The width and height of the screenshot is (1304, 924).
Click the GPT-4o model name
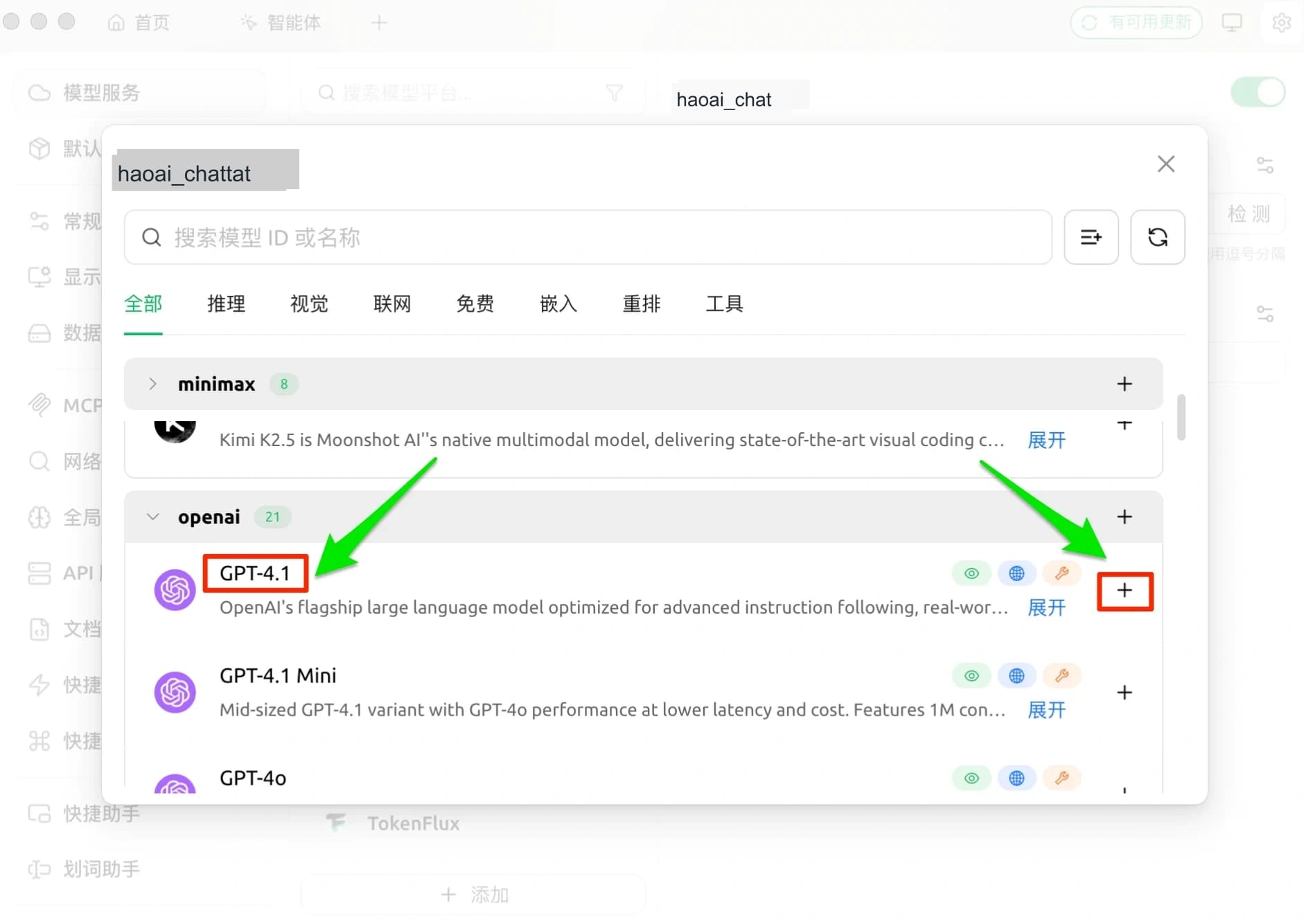point(253,779)
